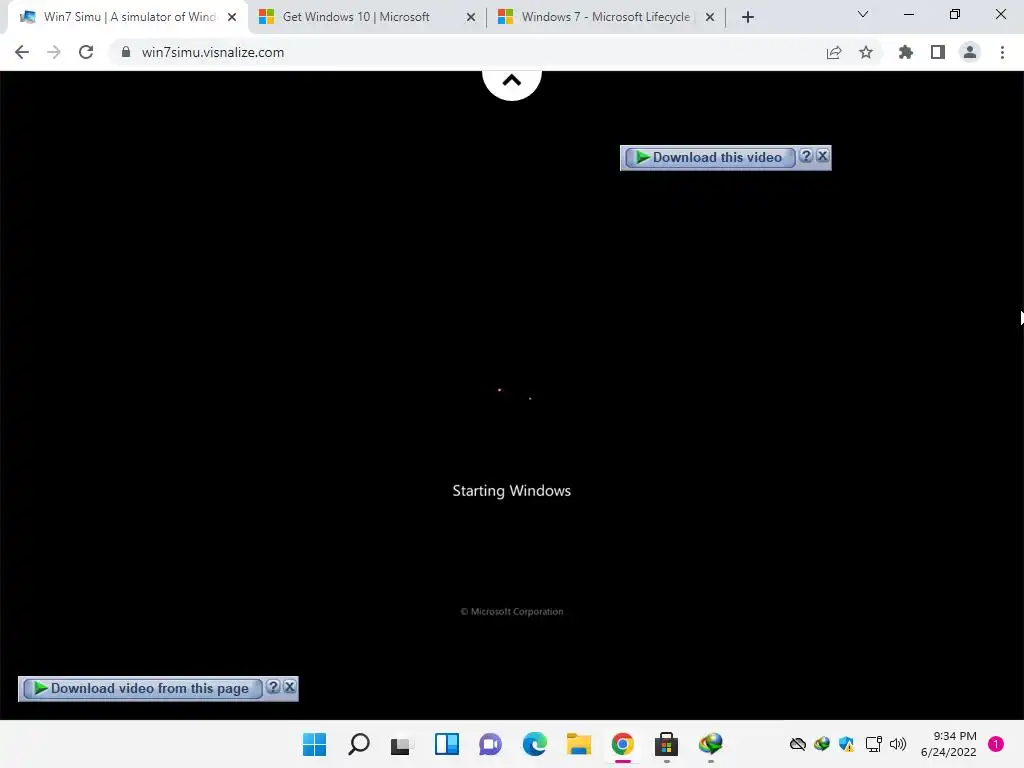1024x768 pixels.
Task: Open Task View on taskbar
Action: click(x=402, y=744)
